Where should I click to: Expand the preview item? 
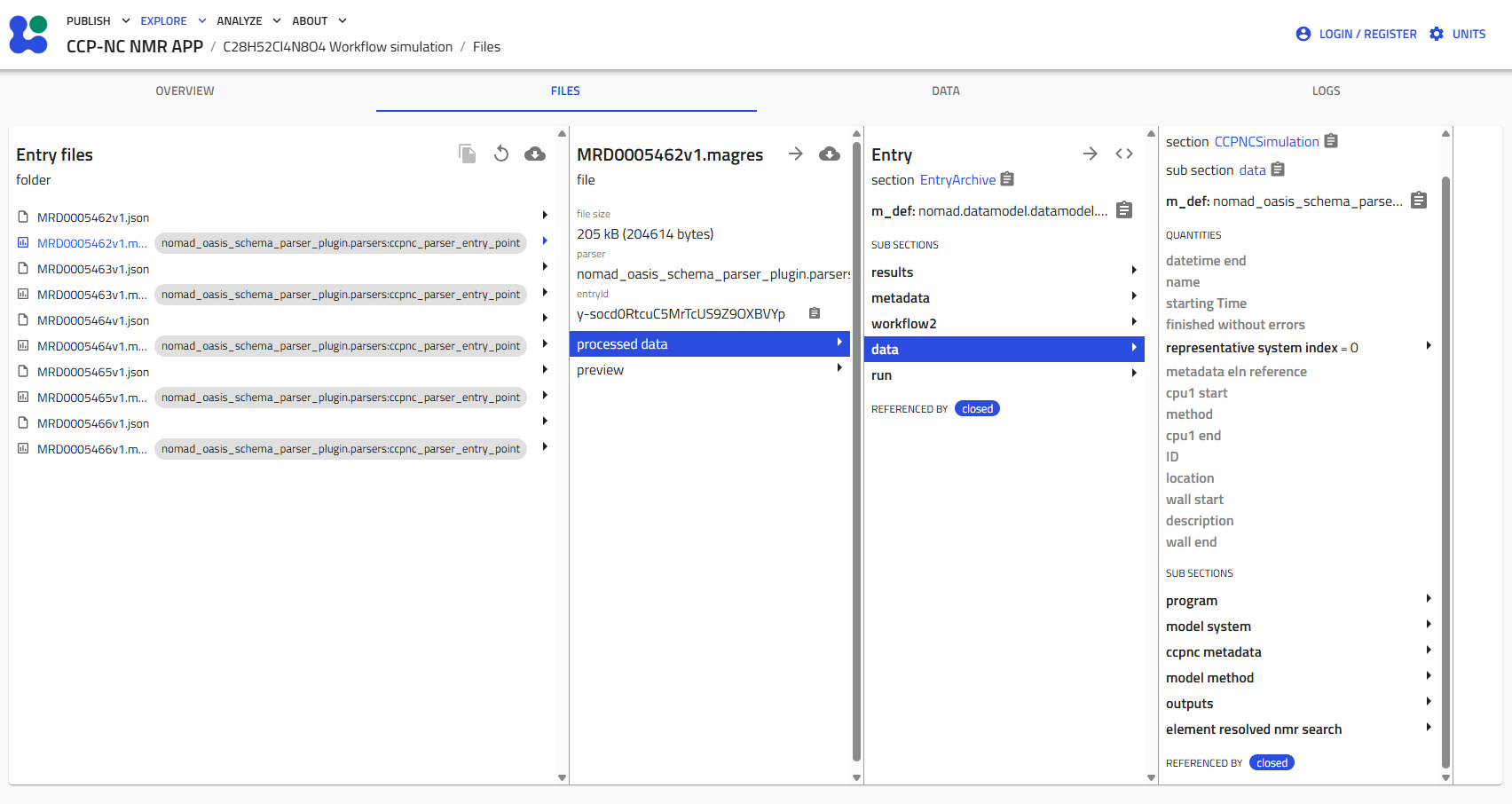pos(710,370)
